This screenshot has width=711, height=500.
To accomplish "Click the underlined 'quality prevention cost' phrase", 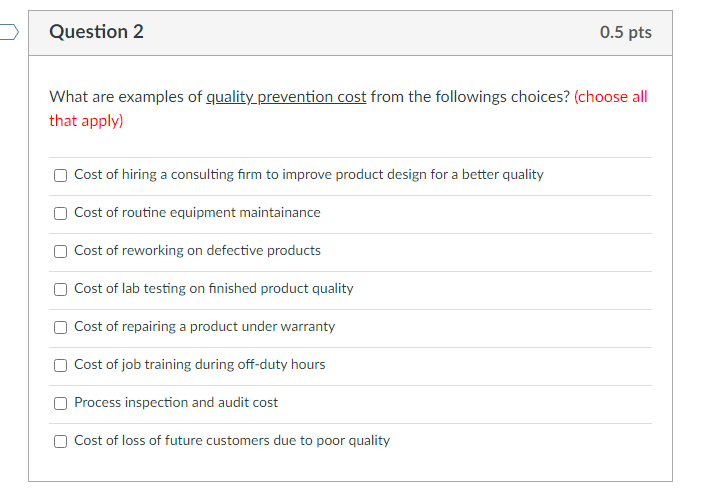I will (x=285, y=97).
